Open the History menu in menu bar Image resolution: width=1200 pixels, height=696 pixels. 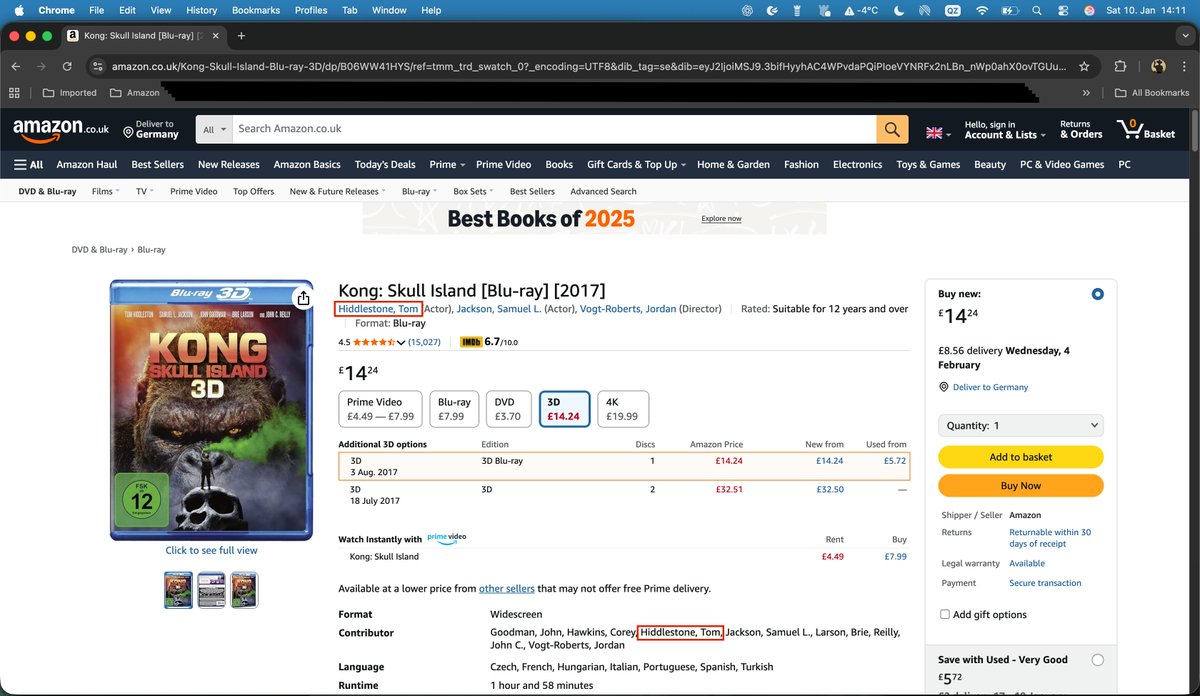[201, 10]
